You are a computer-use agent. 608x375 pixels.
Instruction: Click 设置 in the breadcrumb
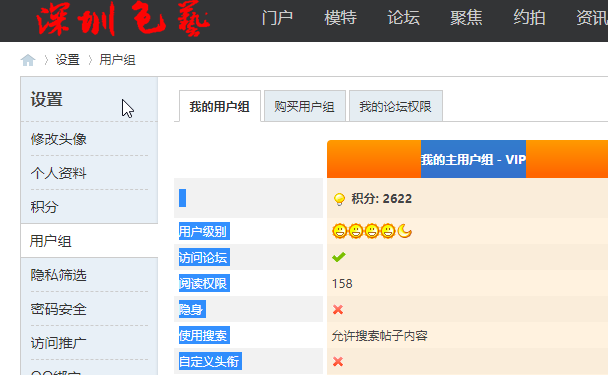pos(67,60)
